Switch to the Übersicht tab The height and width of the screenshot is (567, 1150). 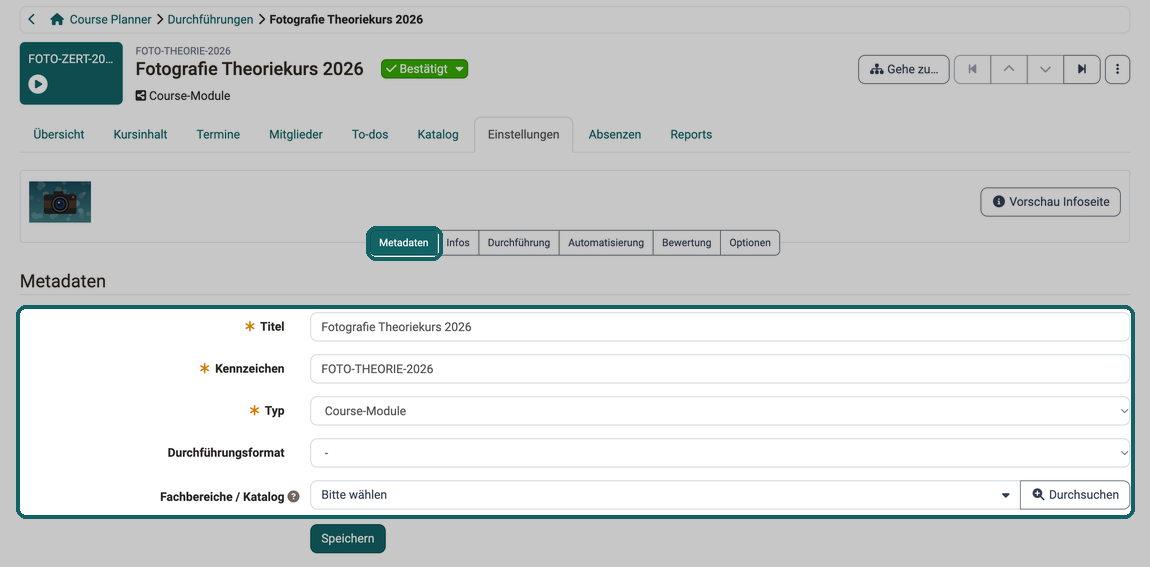pyautogui.click(x=59, y=135)
